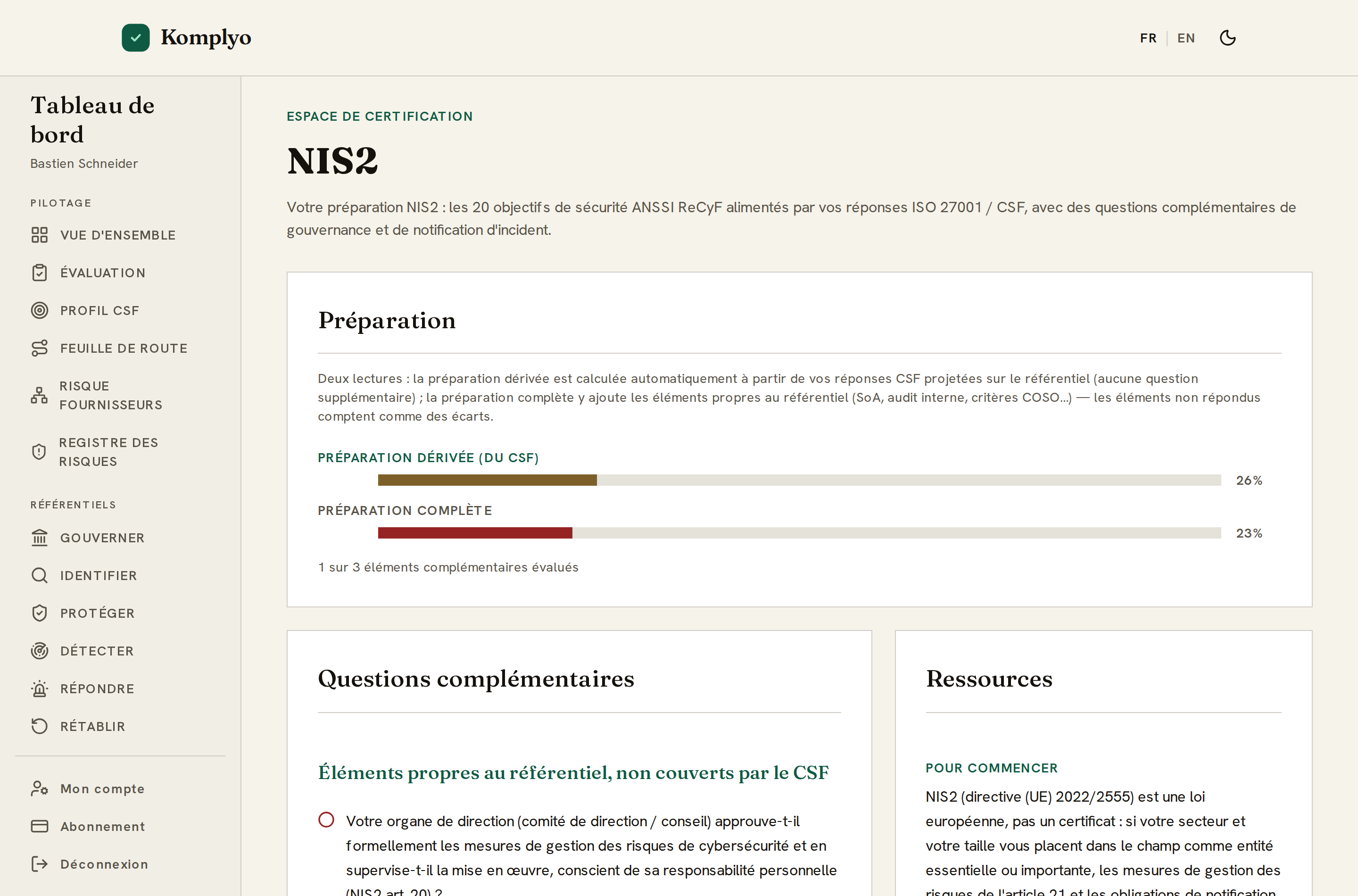Click the Feuille de route icon
This screenshot has width=1358, height=896.
[40, 348]
